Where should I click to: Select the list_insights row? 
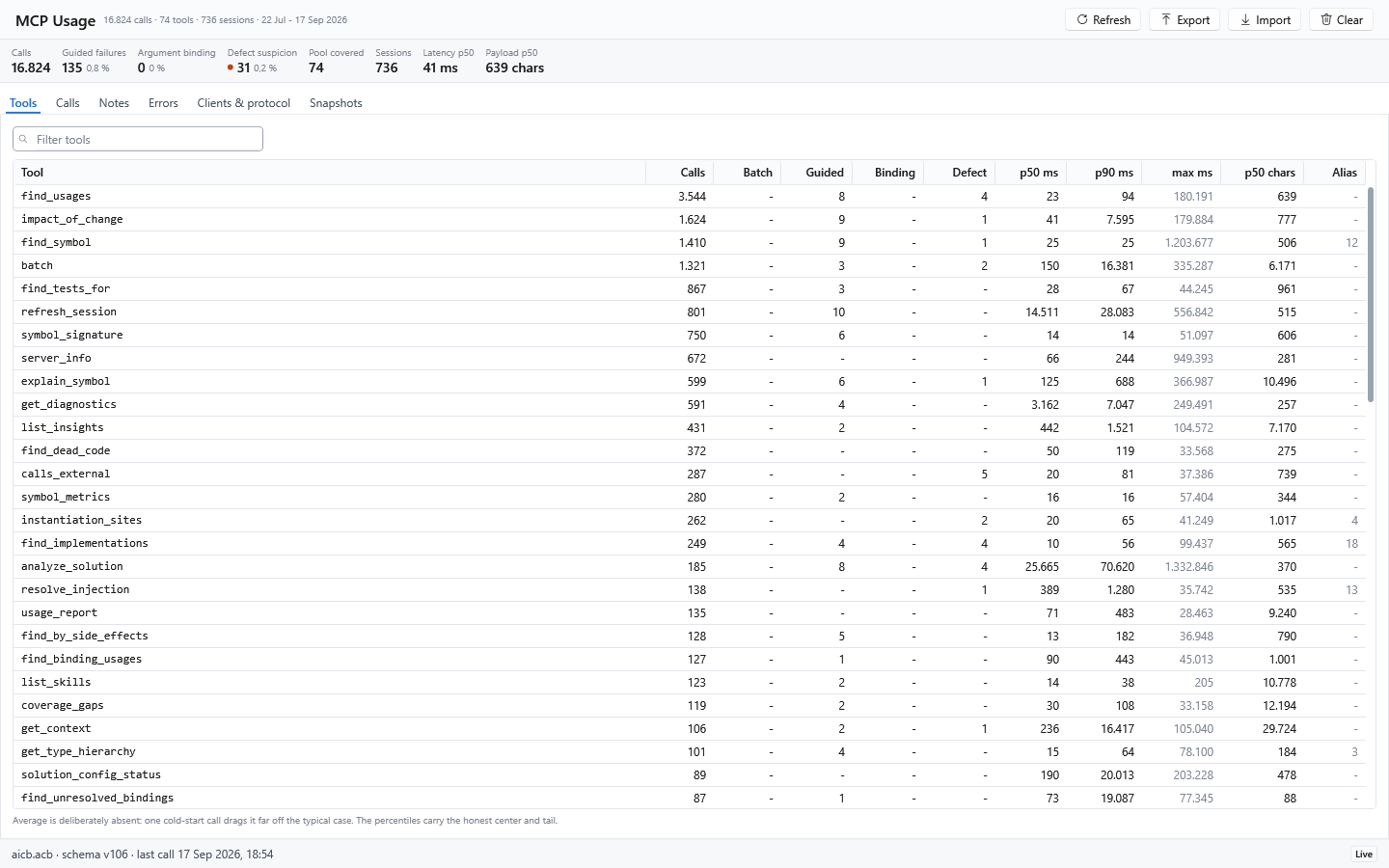(690, 427)
